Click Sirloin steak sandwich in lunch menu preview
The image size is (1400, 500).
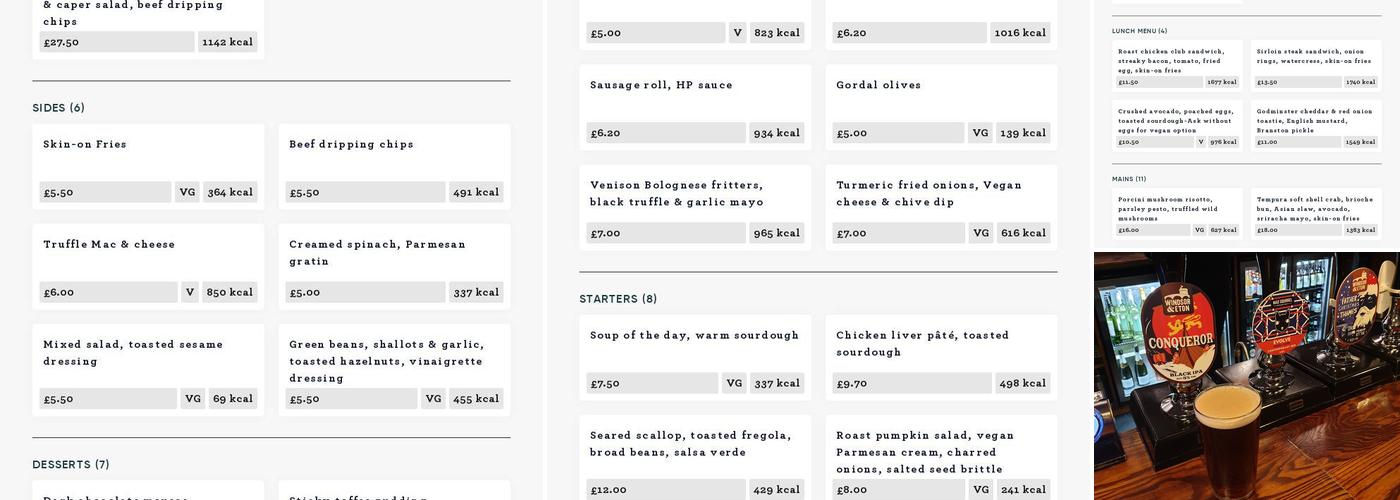pyautogui.click(x=1314, y=56)
